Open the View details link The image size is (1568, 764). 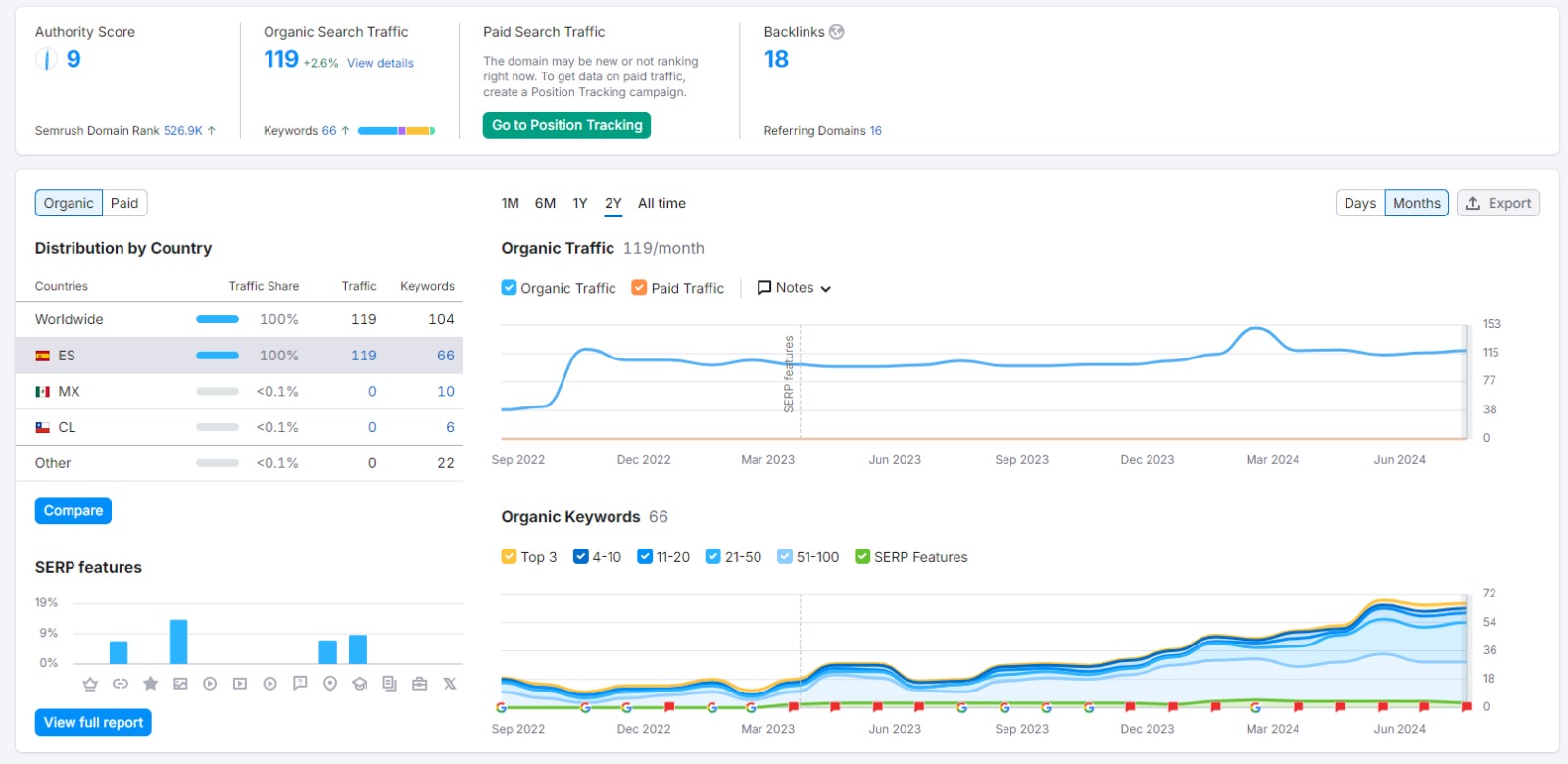380,63
